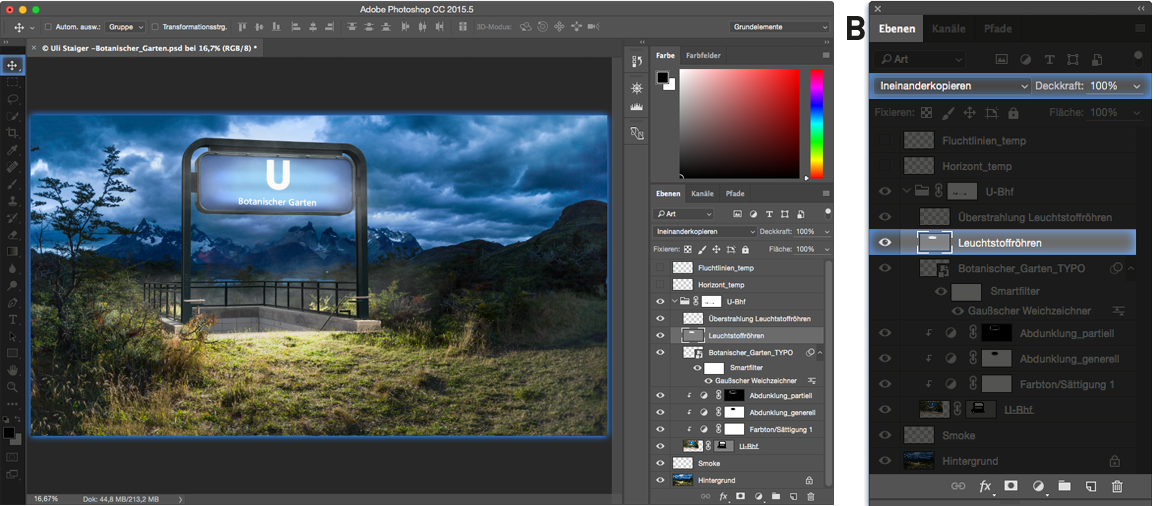Switch to Pfade tab in main window
The width and height of the screenshot is (1160, 506).
coord(734,194)
